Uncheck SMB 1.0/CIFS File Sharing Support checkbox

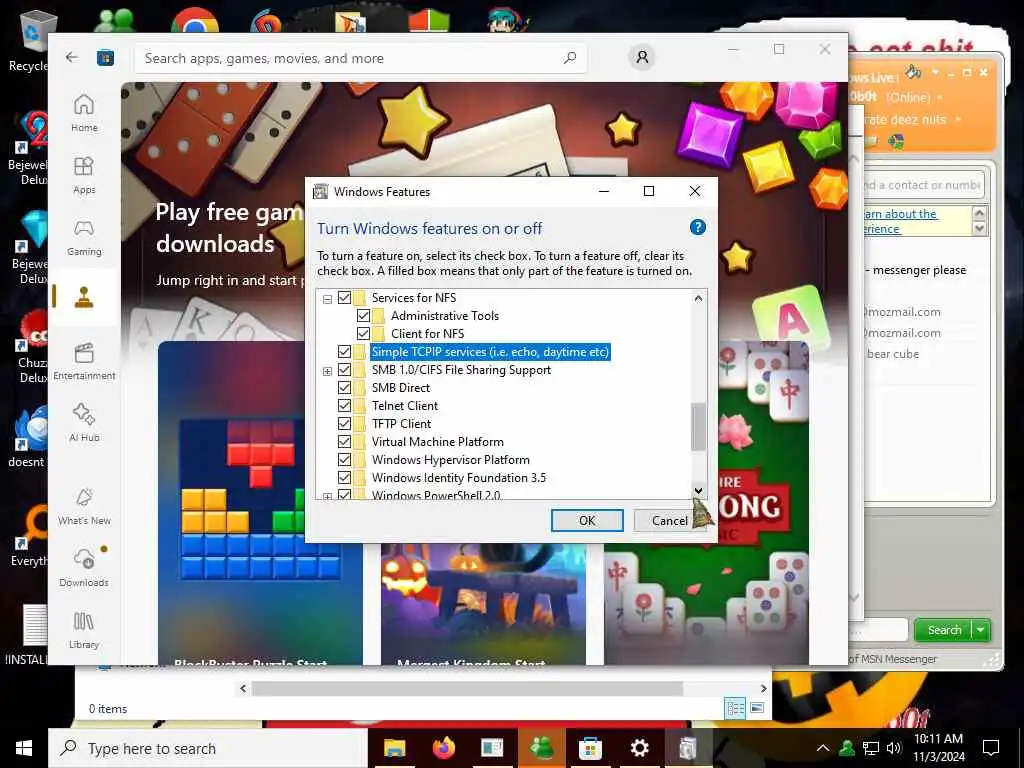click(x=345, y=370)
